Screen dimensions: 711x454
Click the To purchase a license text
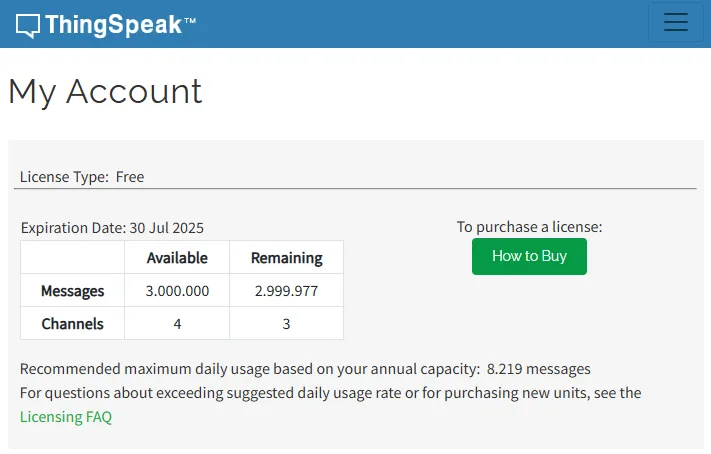(x=529, y=227)
